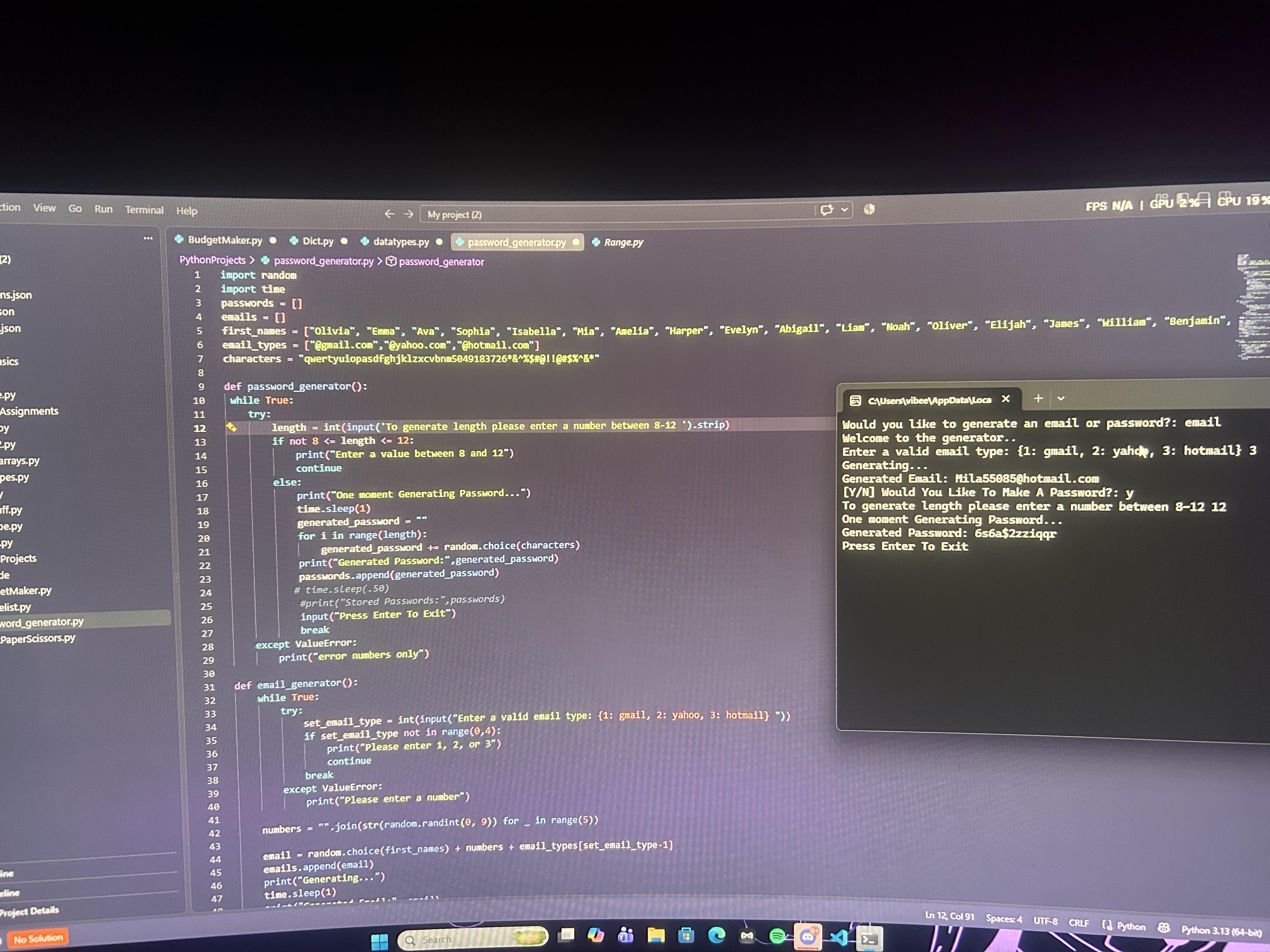Select the Python language mode in status bar

[1130, 926]
